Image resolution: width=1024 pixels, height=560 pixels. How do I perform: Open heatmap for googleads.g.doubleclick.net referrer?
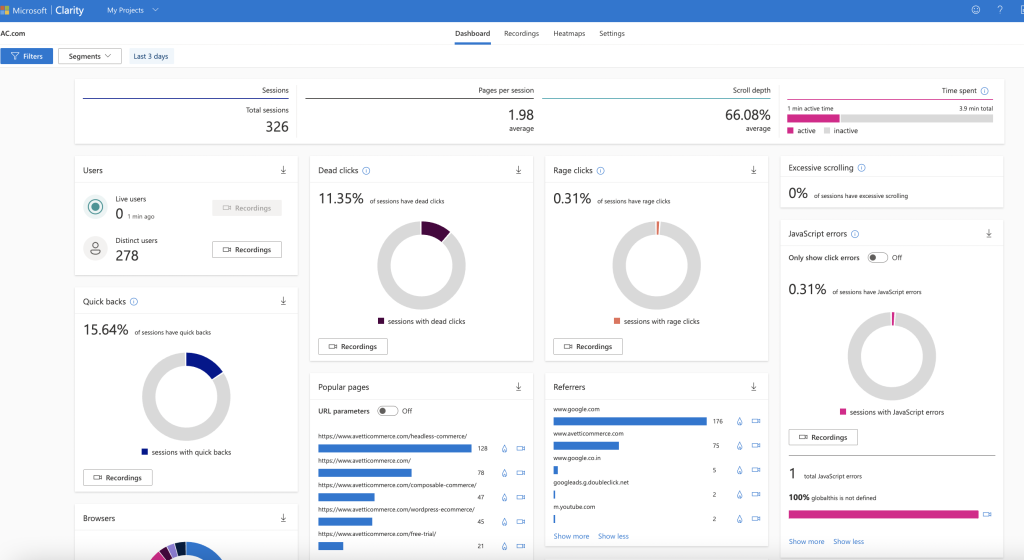click(x=739, y=495)
